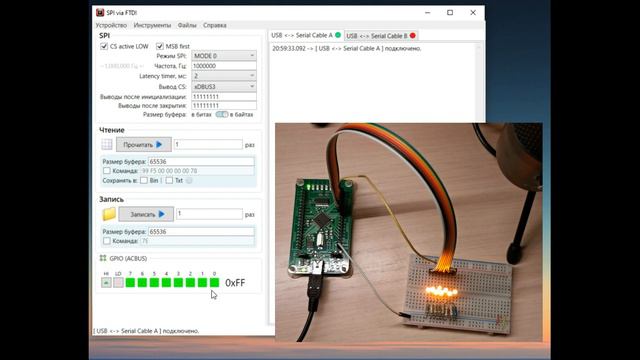This screenshot has height=360, width=640.
Task: Click the Записать write button
Action: tap(146, 214)
